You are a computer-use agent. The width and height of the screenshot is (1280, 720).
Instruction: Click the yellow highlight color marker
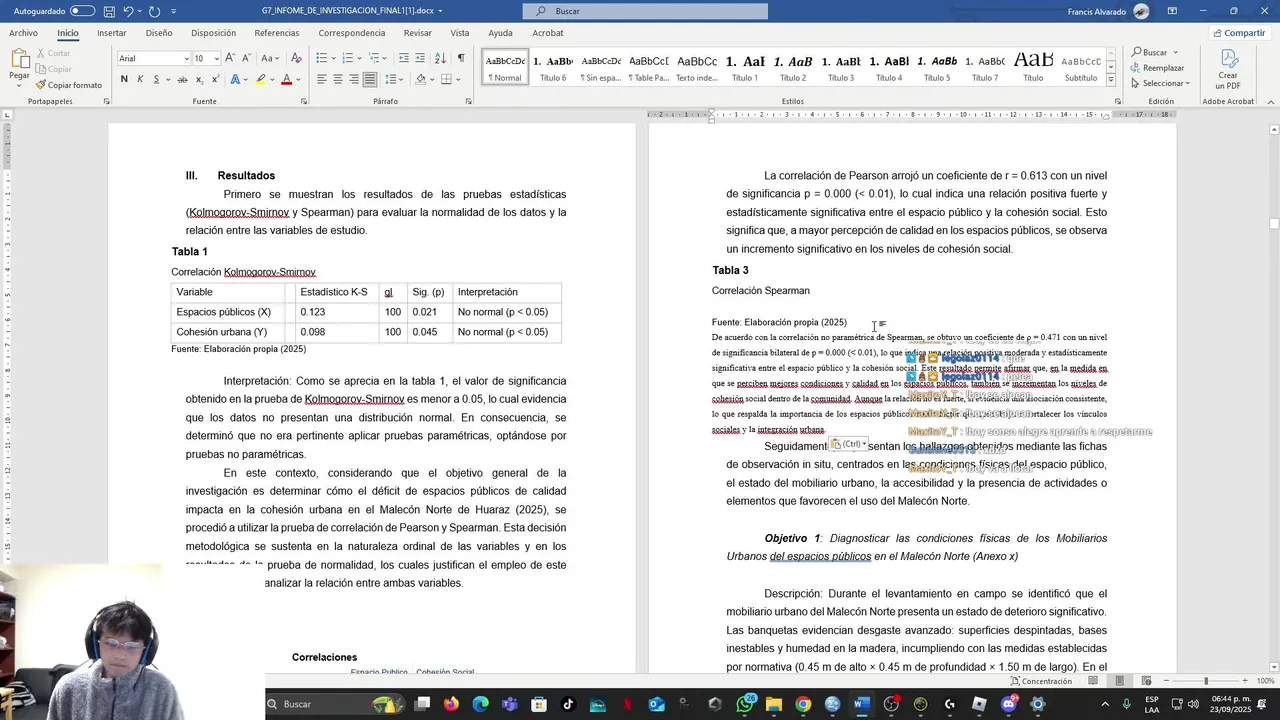[261, 79]
